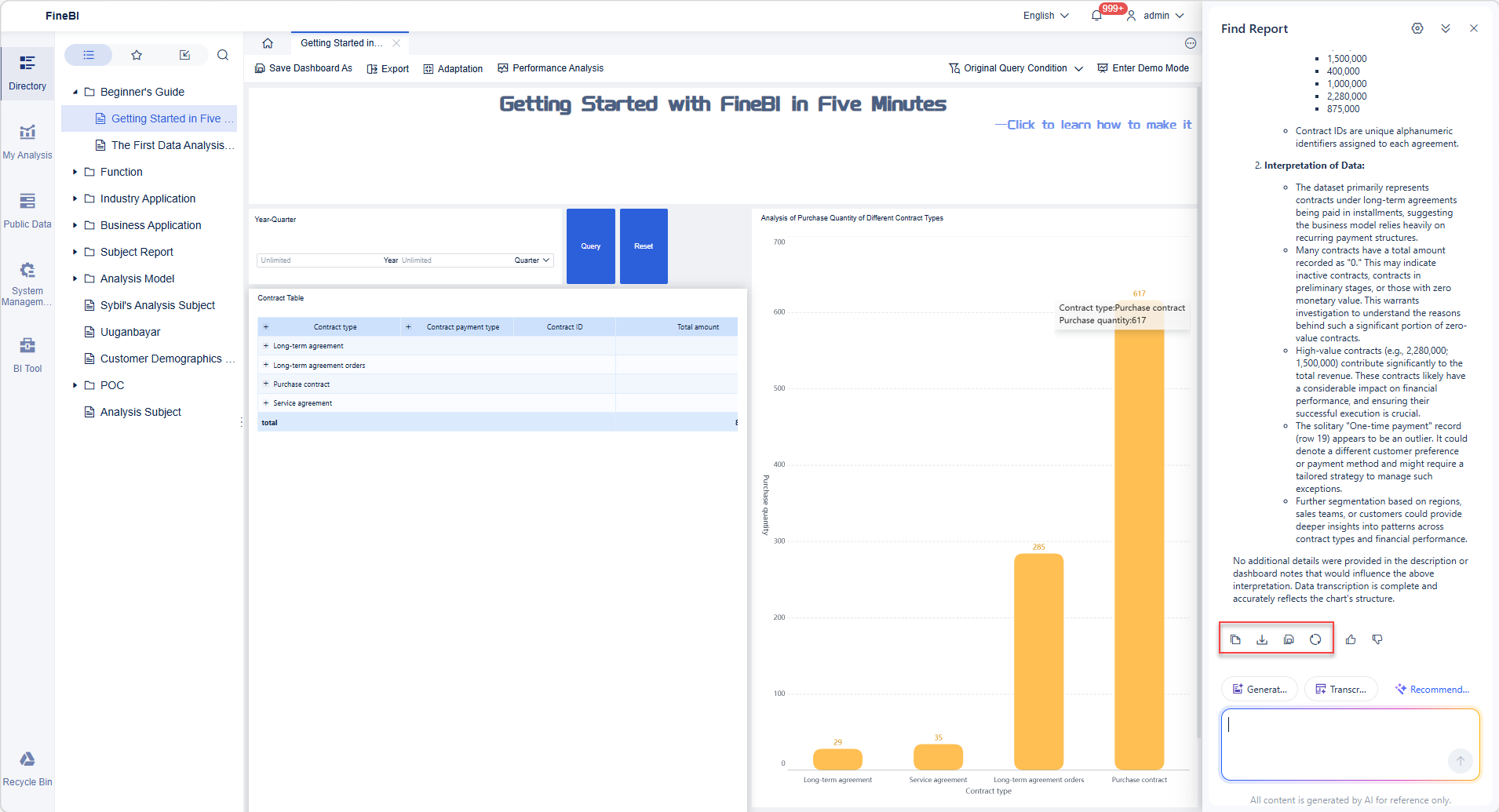Save the AI response
Screen dimensions: 1499x812
1289,639
